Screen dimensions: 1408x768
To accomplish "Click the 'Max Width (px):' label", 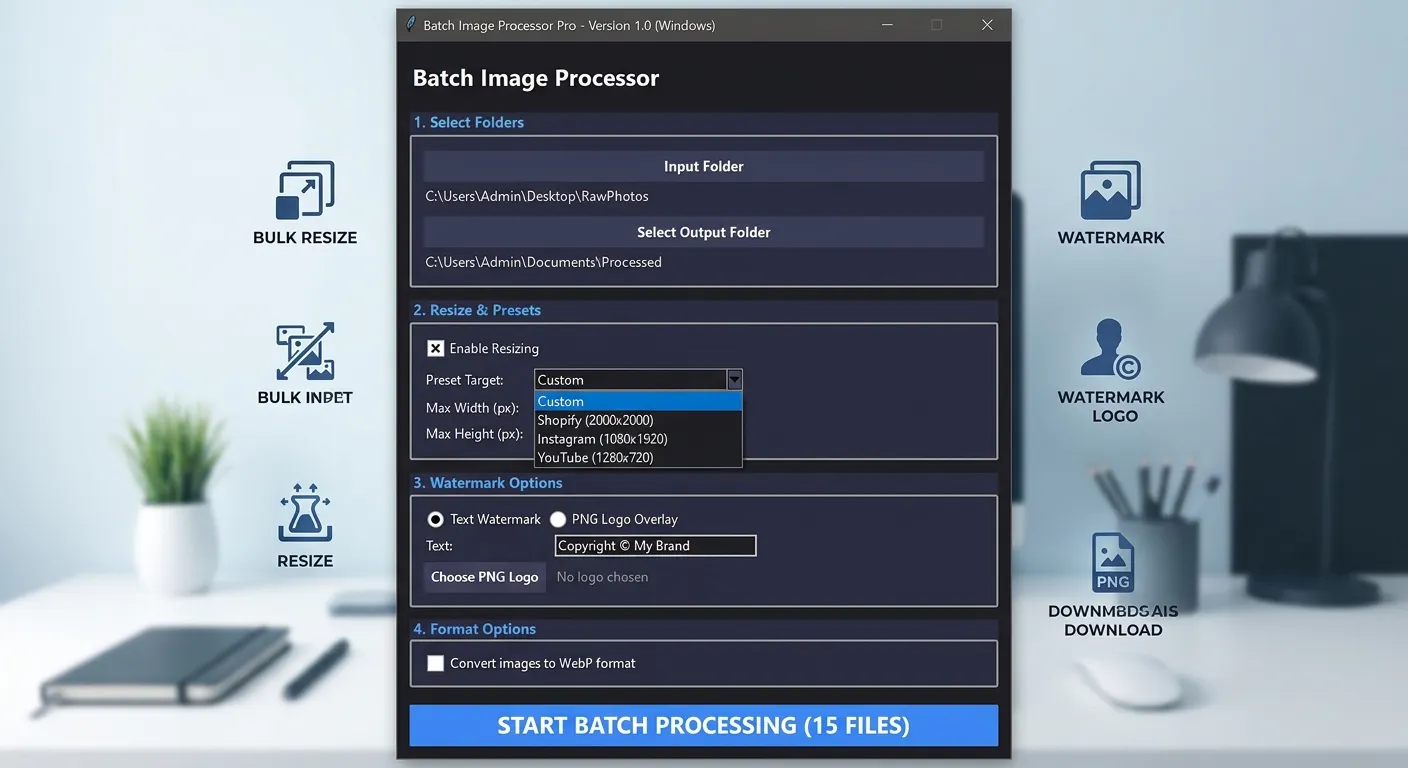I will point(472,408).
